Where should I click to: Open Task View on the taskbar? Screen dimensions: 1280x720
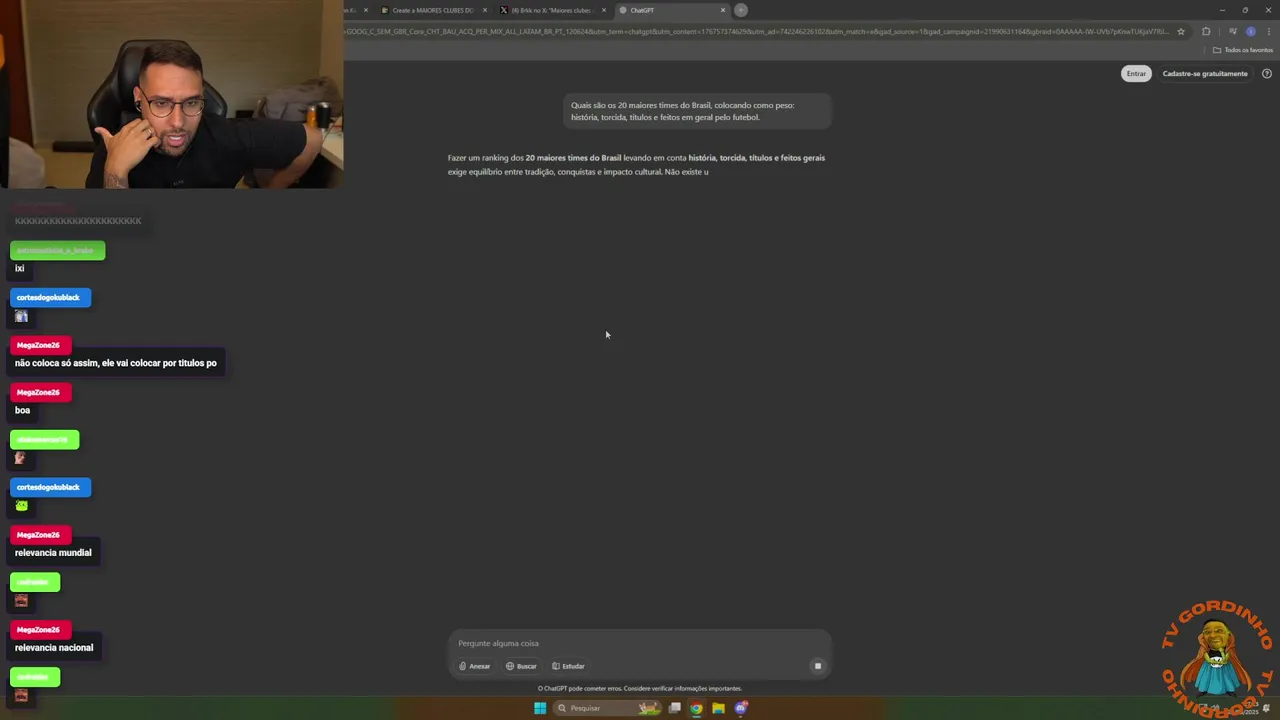tap(675, 708)
